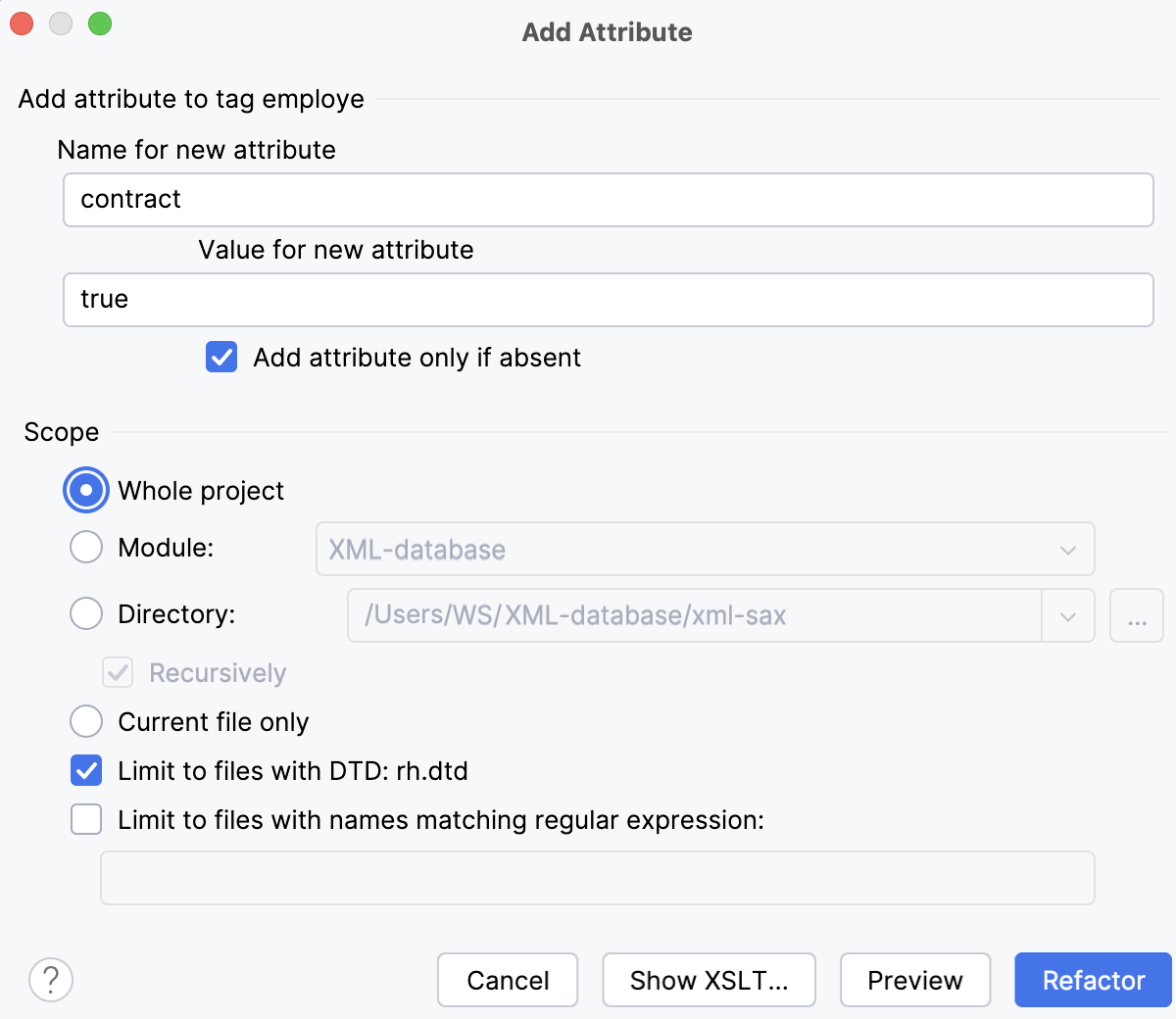This screenshot has width=1176, height=1019.
Task: Uncheck 'Limit to files with DTD: rh.dtd'
Action: [x=86, y=770]
